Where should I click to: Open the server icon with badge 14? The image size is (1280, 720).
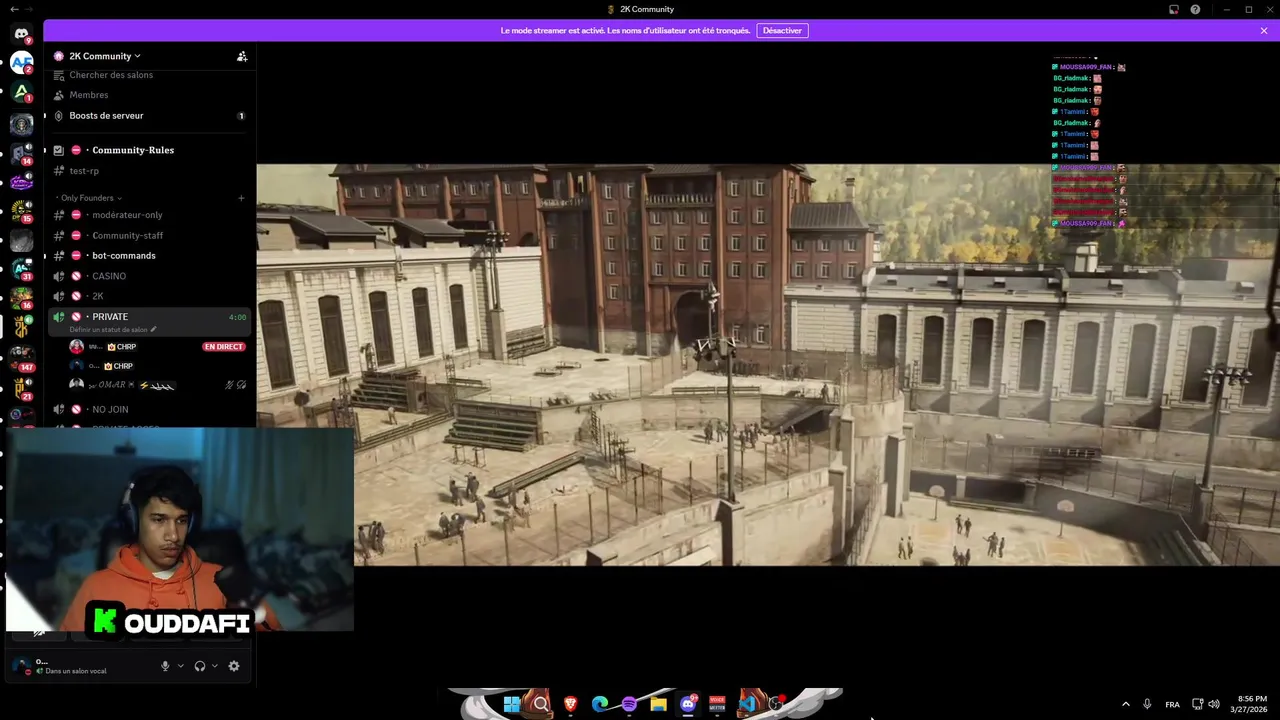pos(21,153)
